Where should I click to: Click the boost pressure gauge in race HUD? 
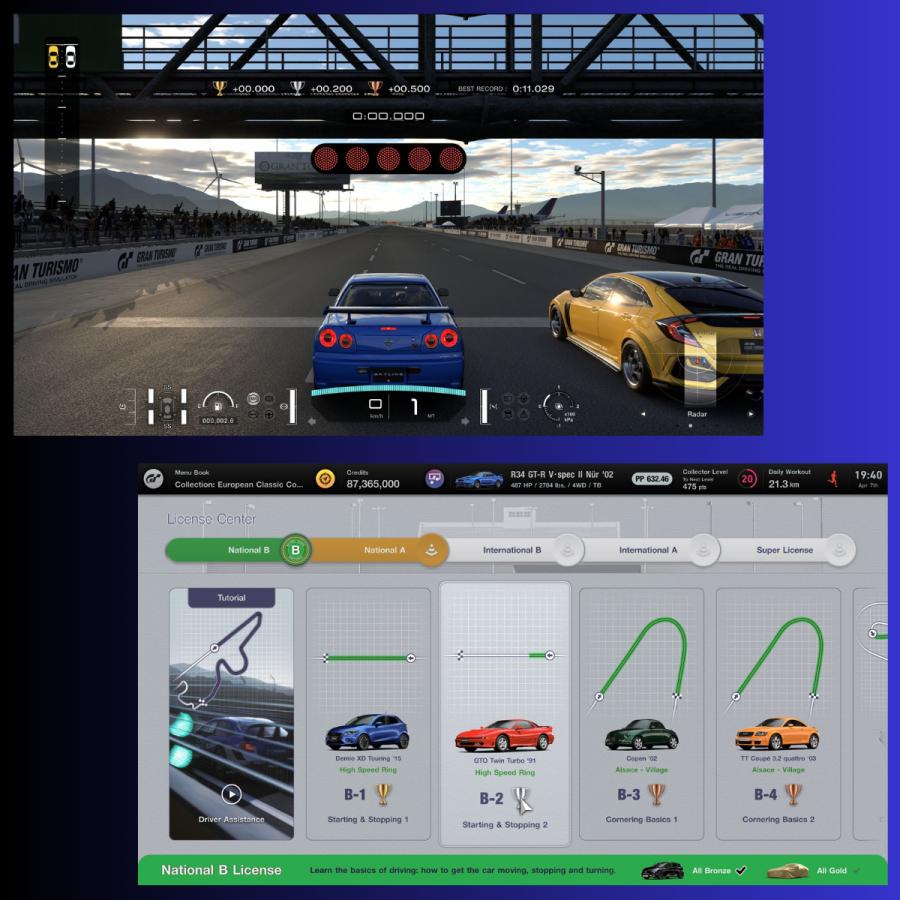point(557,406)
